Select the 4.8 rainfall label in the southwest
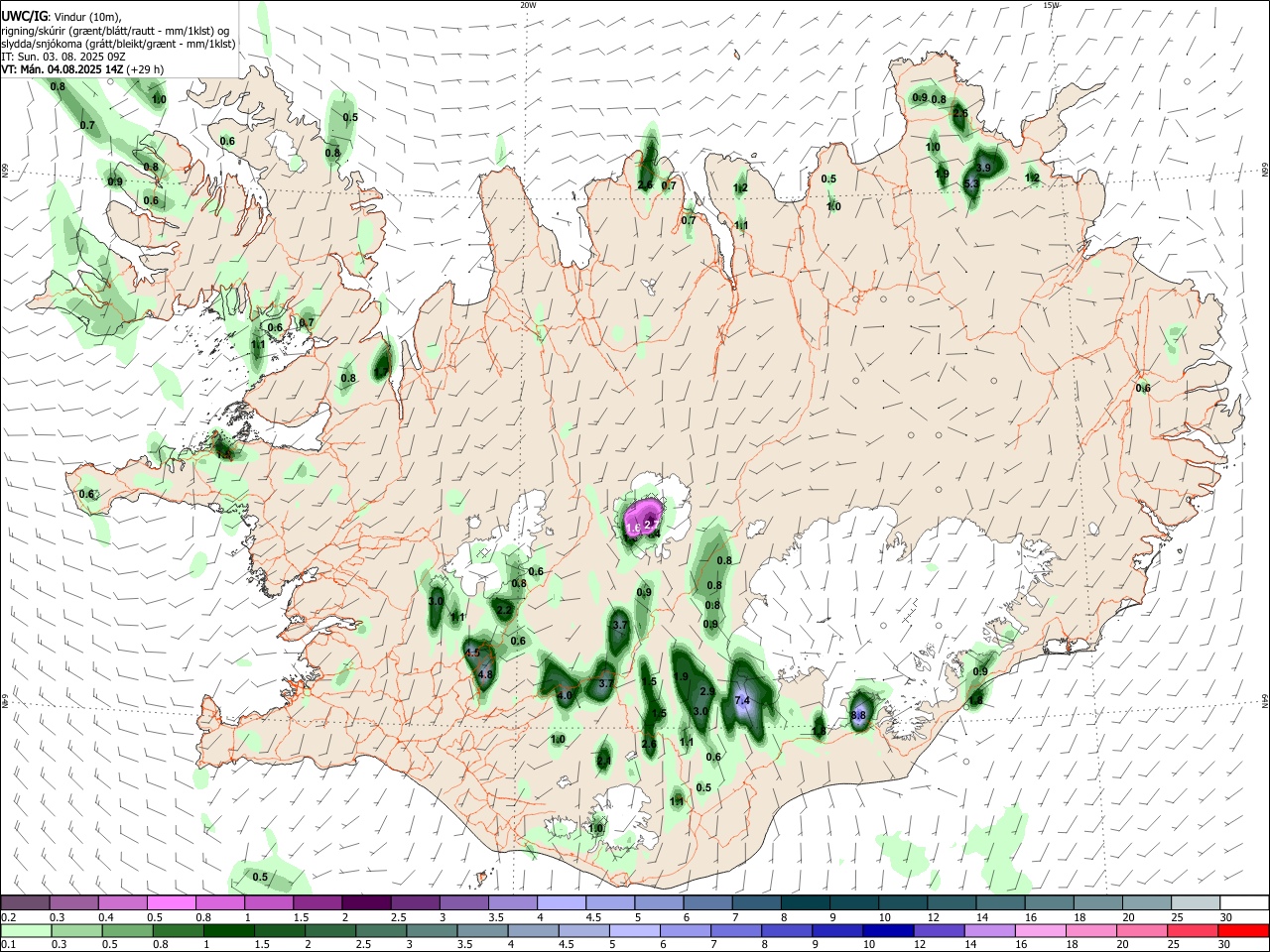 pos(485,674)
